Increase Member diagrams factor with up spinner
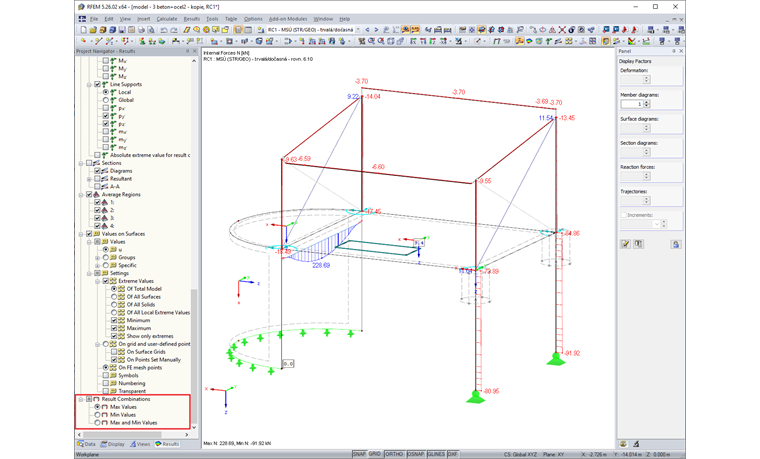This screenshot has height=459, width=760. (647, 102)
